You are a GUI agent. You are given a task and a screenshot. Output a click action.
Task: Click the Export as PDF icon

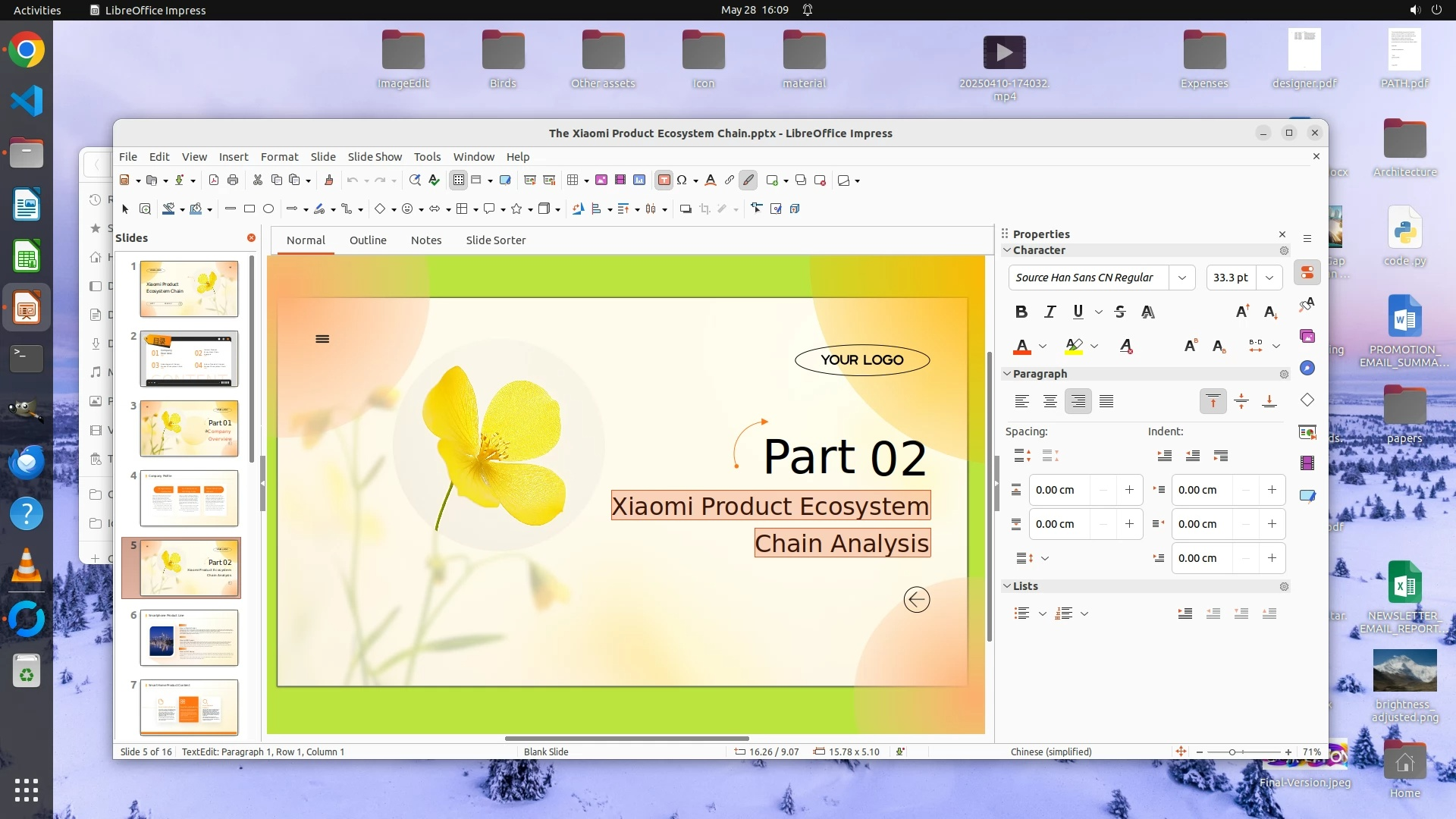[x=213, y=180]
